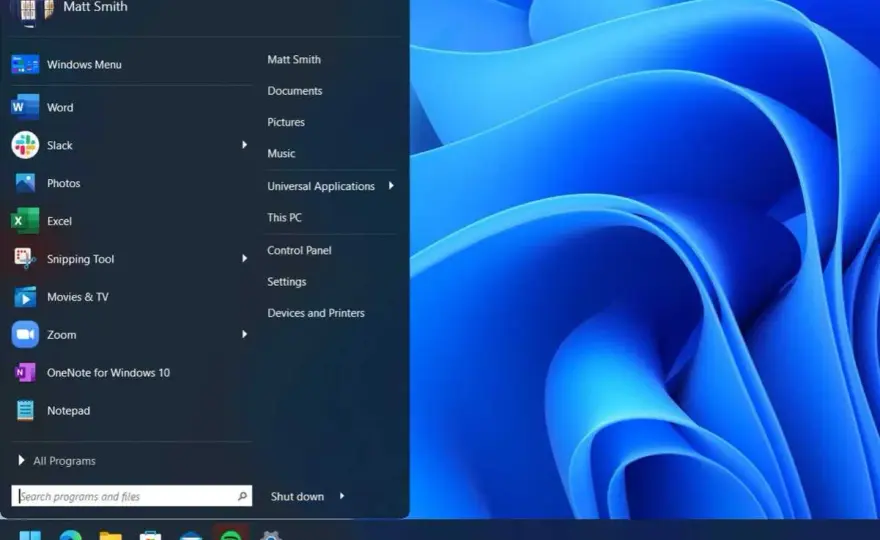
Task: Expand the Slack jump list arrow
Action: point(244,145)
